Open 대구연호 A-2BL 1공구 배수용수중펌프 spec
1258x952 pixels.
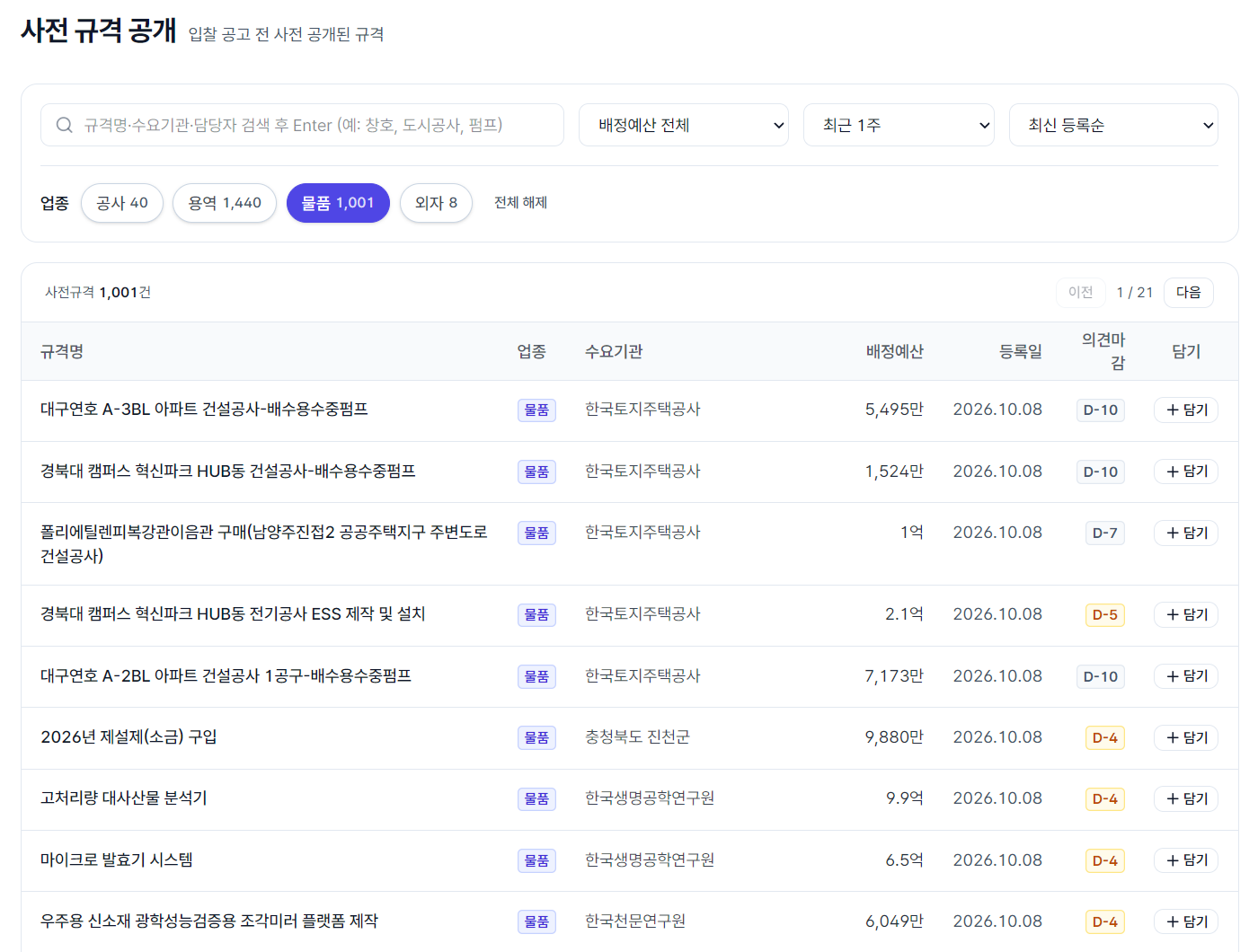(226, 676)
